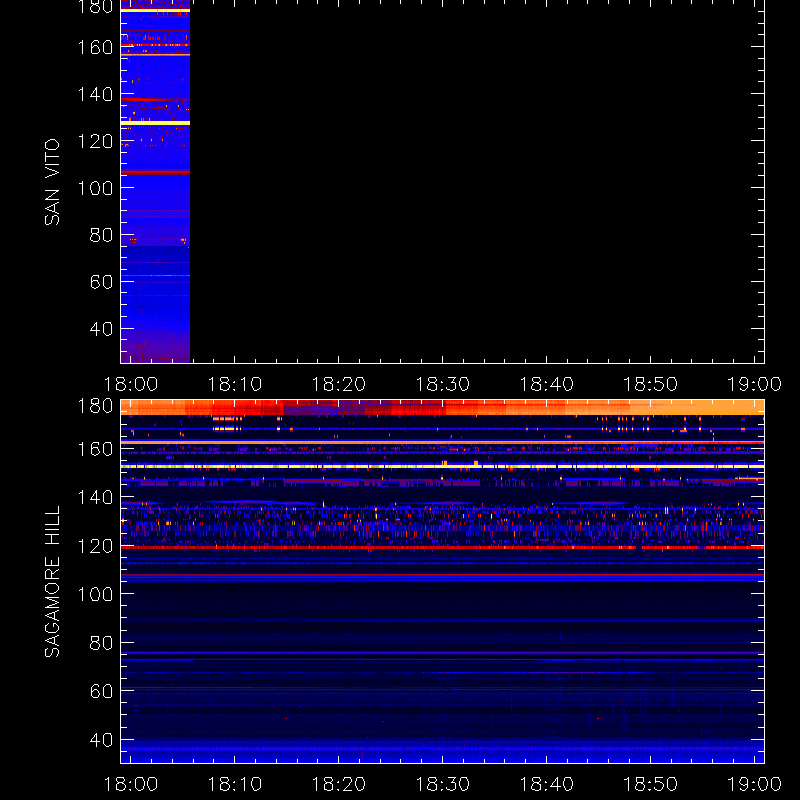Screen dimensions: 800x800
Task: Click 18:00 time label under Sagamore Hill plot
Action: click(x=131, y=784)
